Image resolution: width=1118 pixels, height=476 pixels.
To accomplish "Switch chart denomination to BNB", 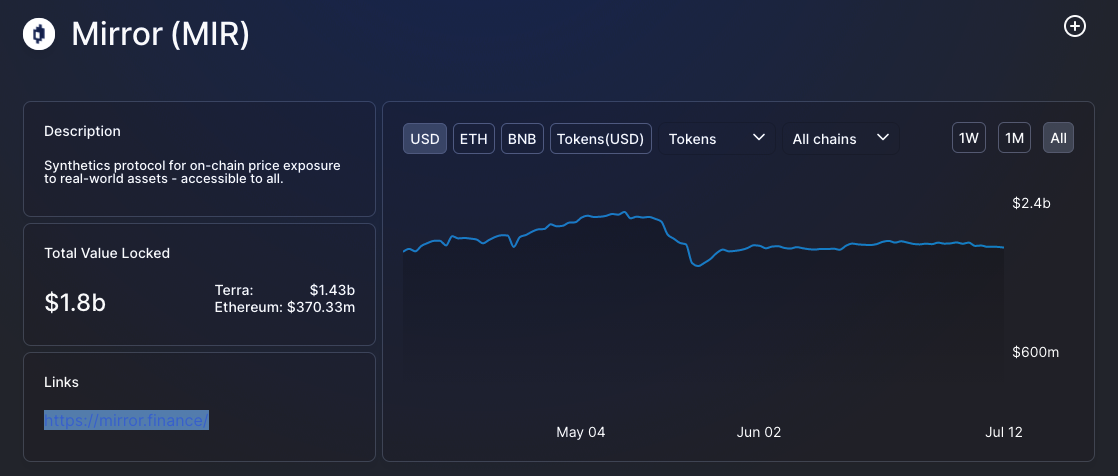I will tap(523, 138).
